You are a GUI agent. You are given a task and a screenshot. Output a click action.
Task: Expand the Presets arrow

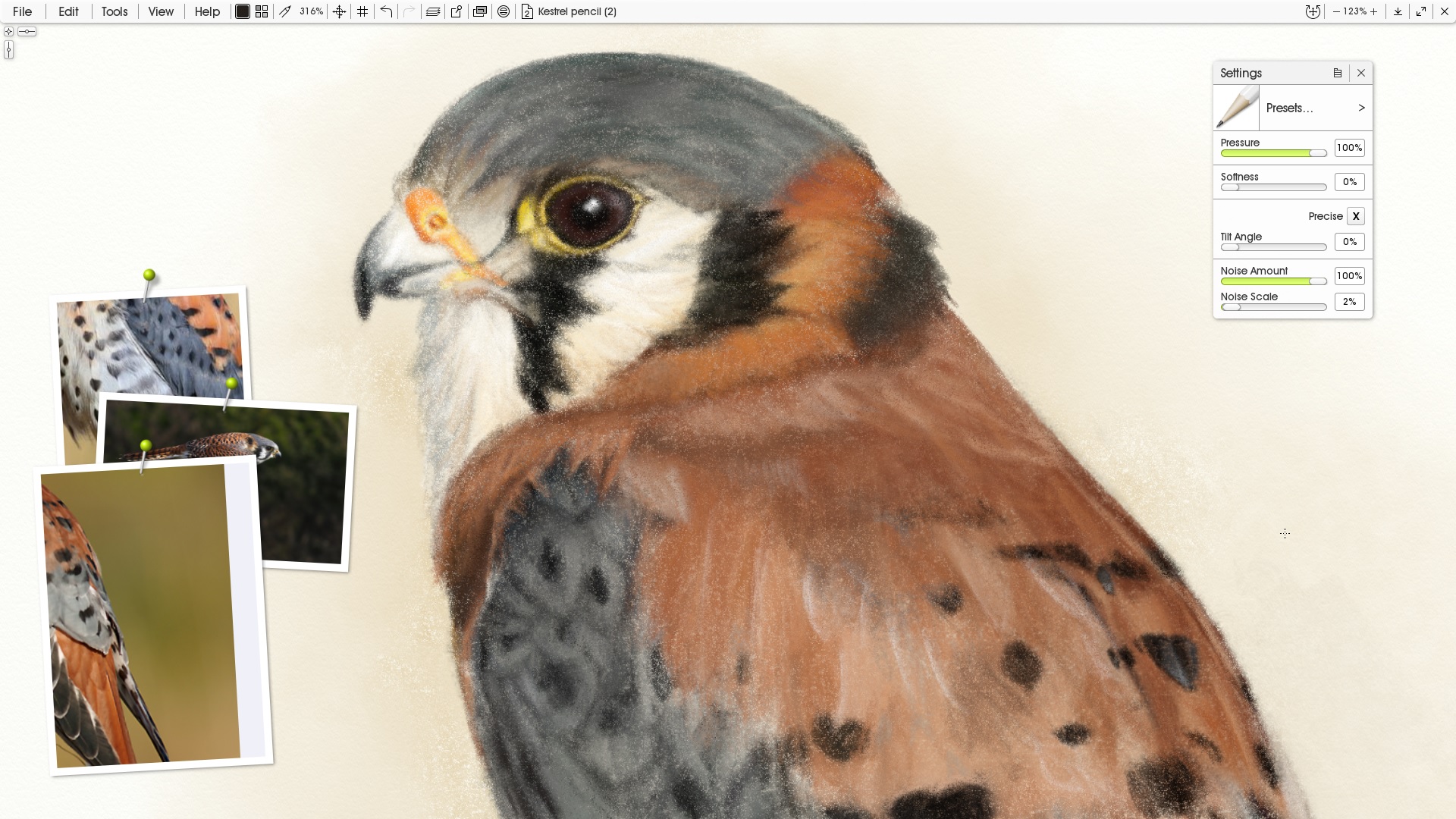(x=1361, y=108)
